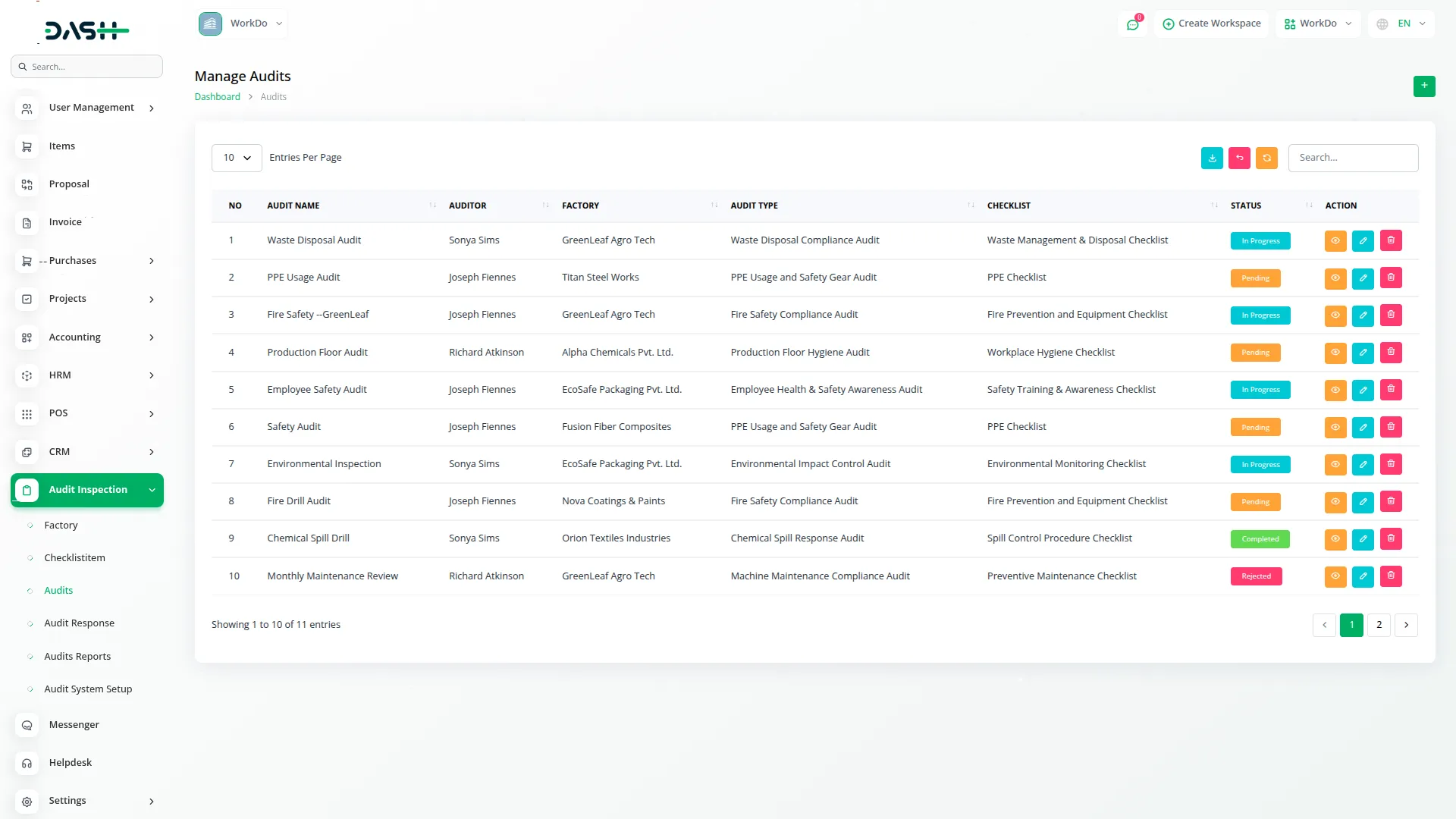Click the orange refresh icon above table
The height and width of the screenshot is (819, 1456).
(x=1266, y=158)
